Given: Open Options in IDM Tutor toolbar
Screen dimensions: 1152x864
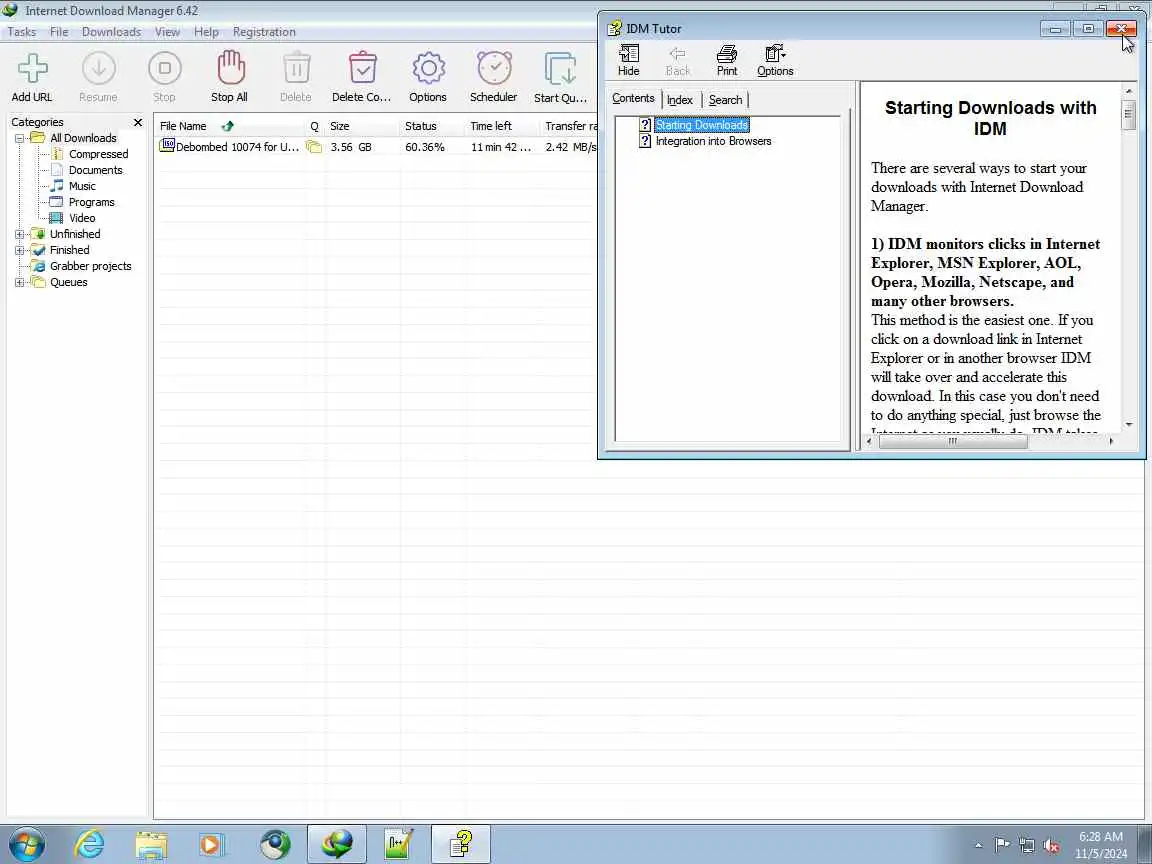Looking at the screenshot, I should pos(775,60).
